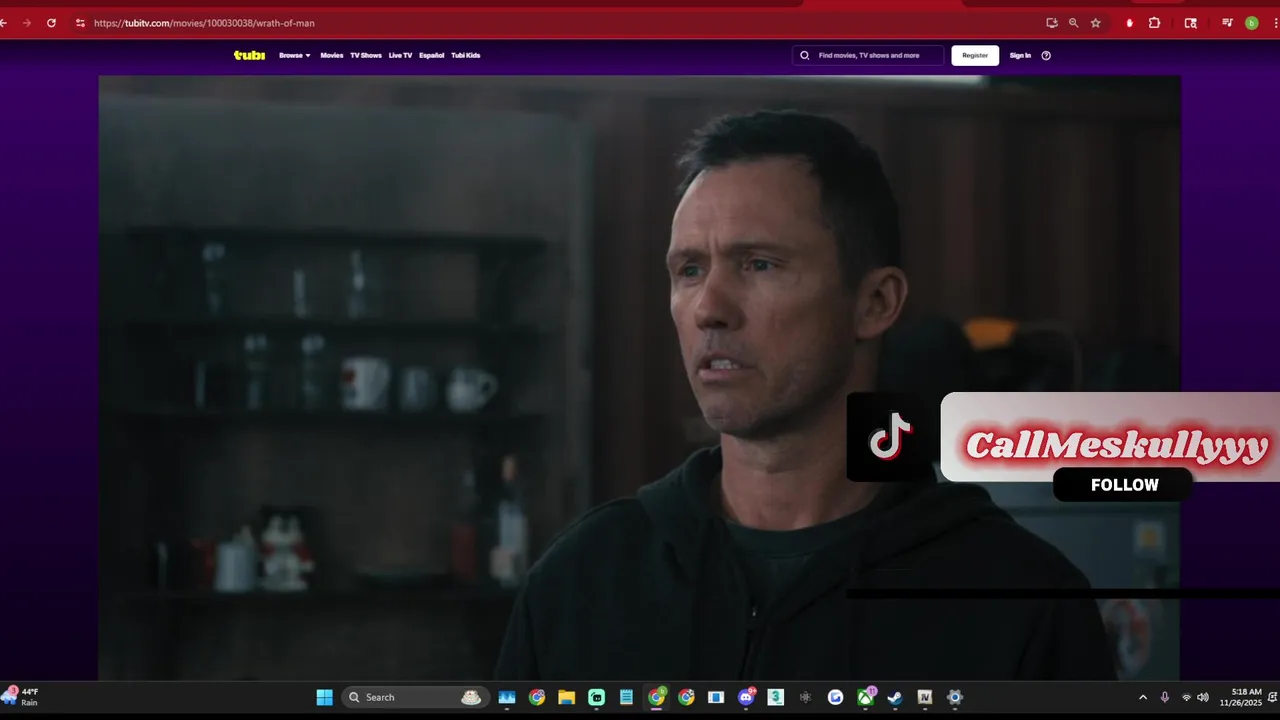
Task: Open Settings gear from the taskbar
Action: pyautogui.click(x=955, y=697)
